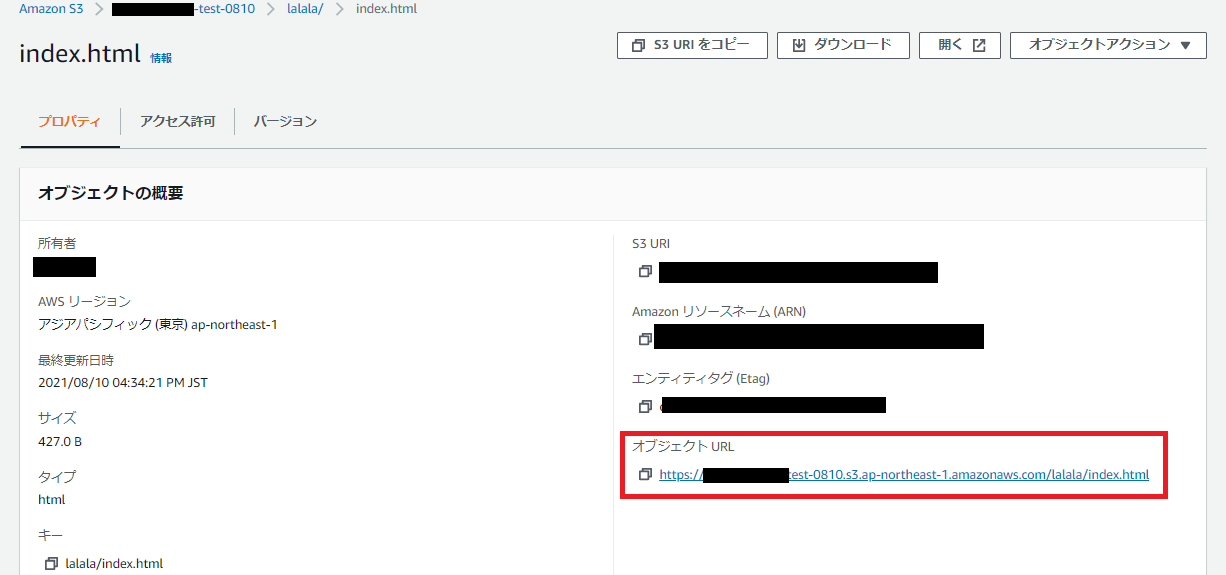Click the S3 URI をコピー button

pyautogui.click(x=692, y=45)
